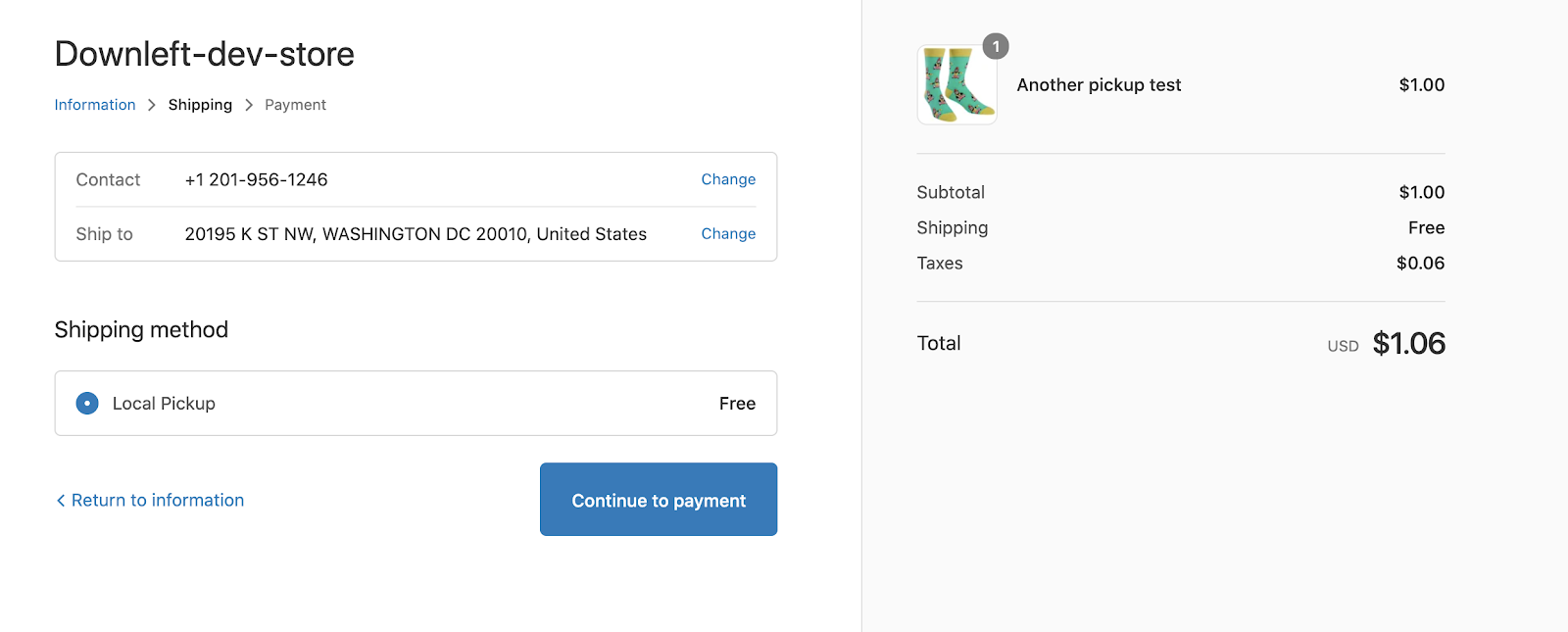Click the Local Pickup option label
This screenshot has height=632, width=1568.
(x=164, y=404)
